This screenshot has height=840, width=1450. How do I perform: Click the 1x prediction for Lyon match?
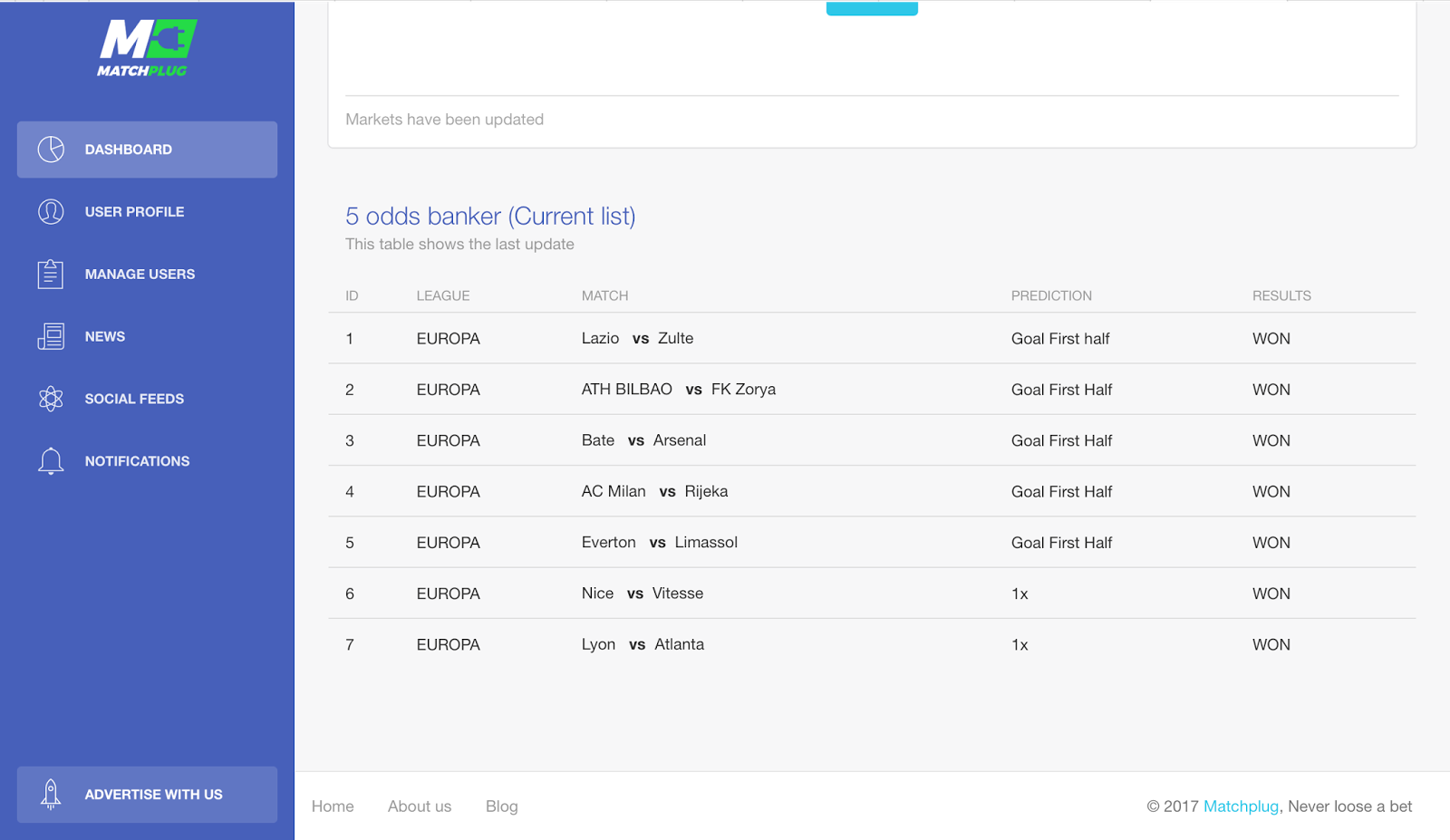pos(1020,644)
